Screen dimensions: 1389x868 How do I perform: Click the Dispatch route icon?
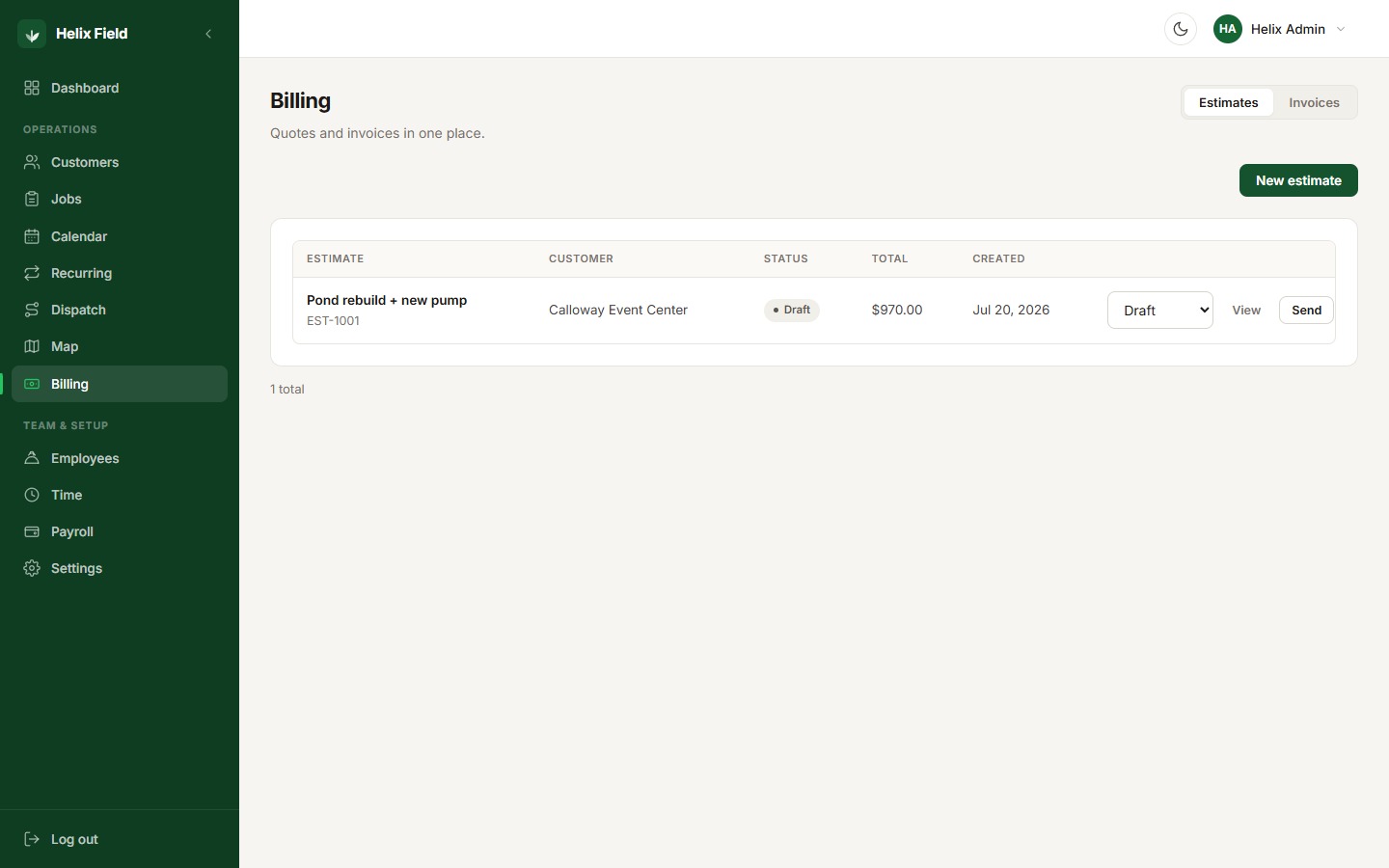pyautogui.click(x=32, y=310)
